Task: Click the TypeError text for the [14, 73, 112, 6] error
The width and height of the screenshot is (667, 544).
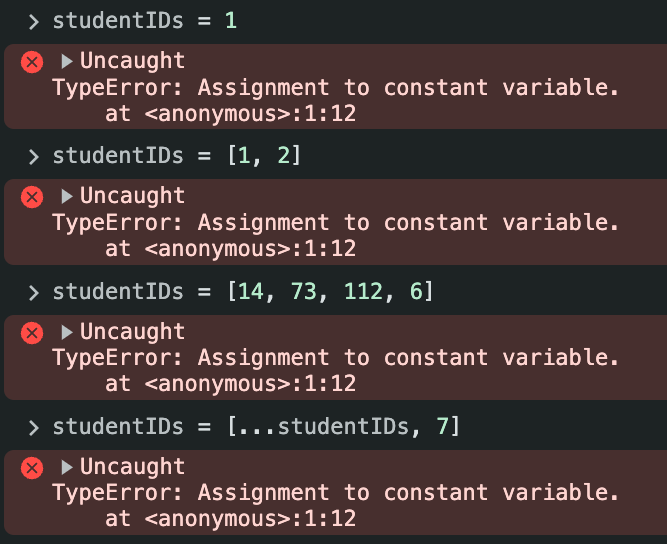Action: [x=335, y=358]
